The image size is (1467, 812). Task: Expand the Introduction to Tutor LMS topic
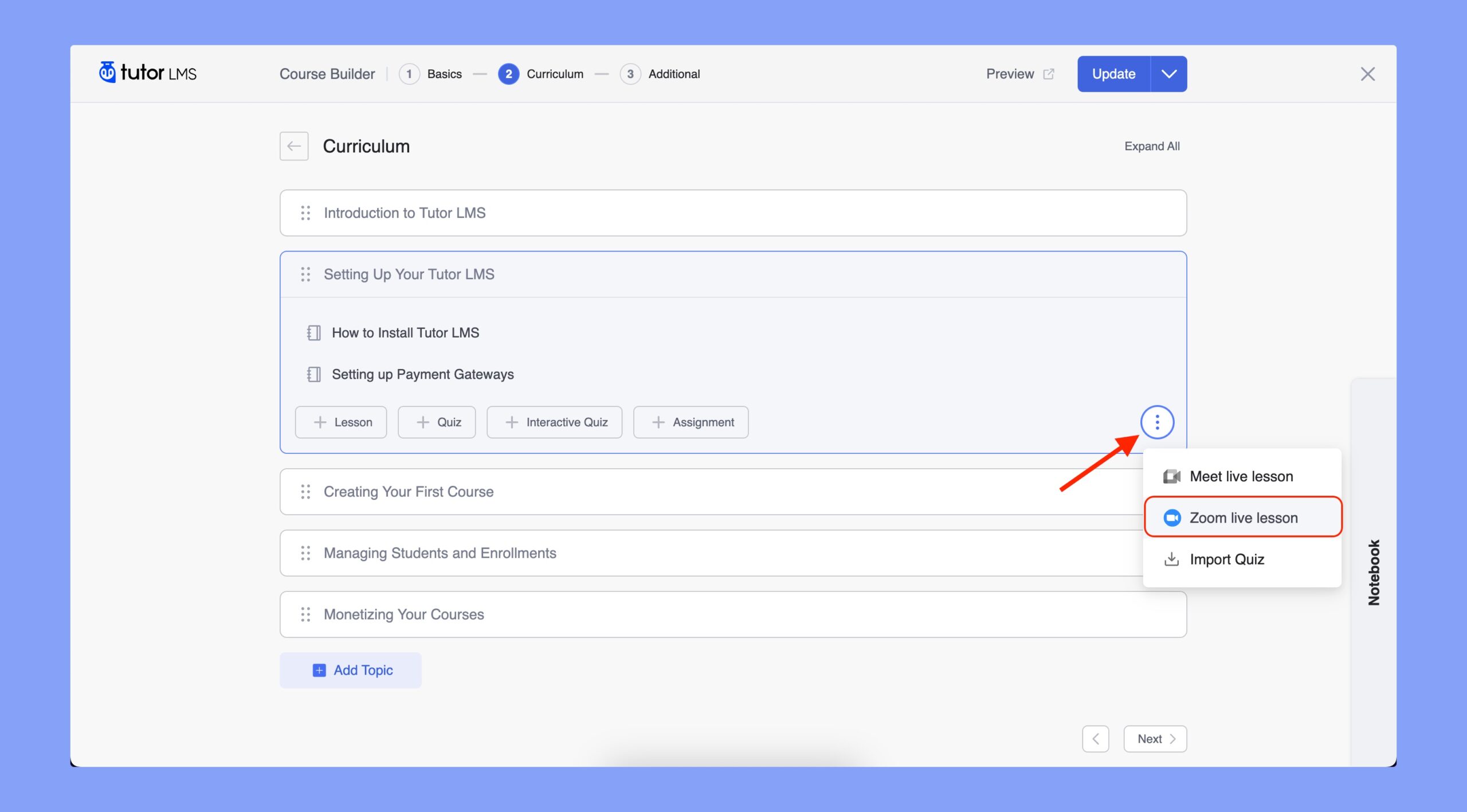pos(733,213)
